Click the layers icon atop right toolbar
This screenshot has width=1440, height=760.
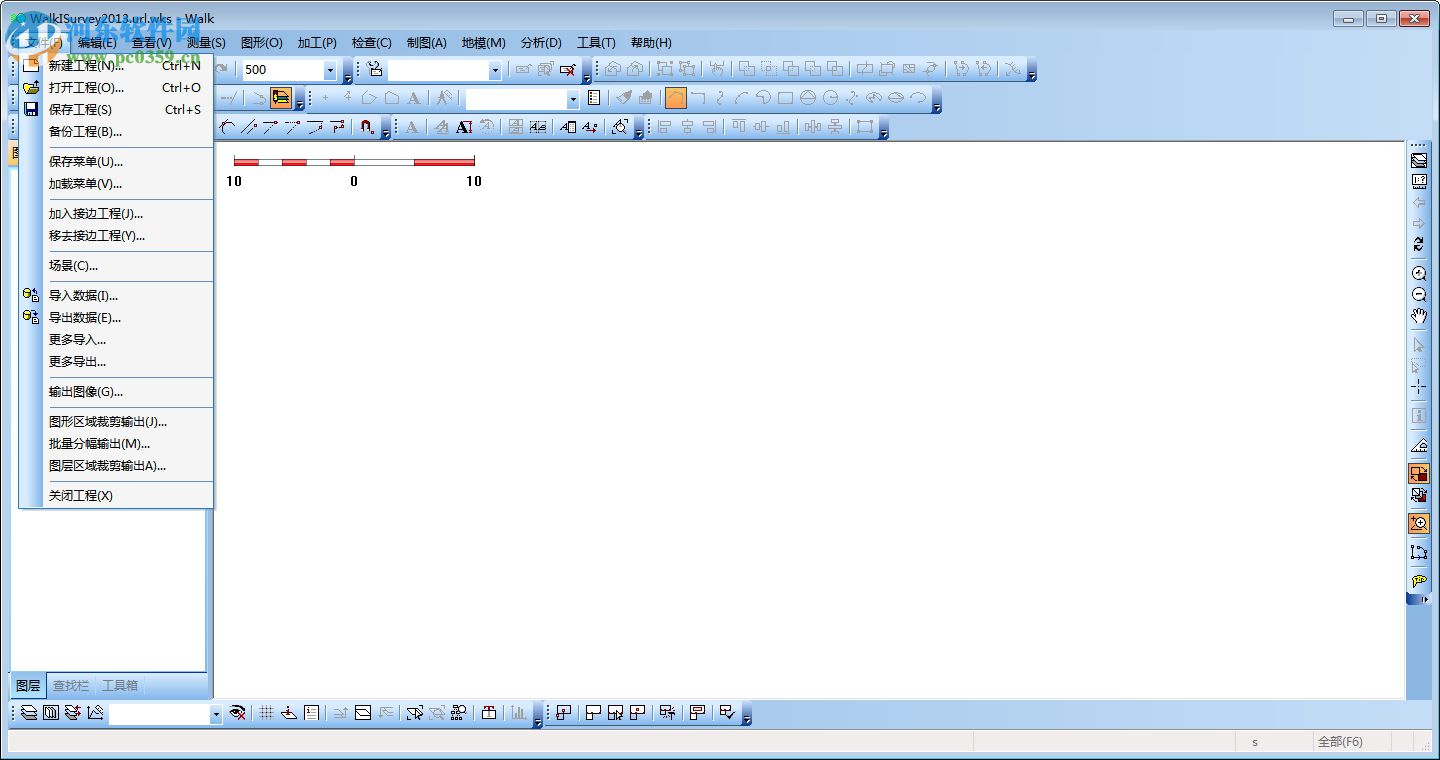point(1418,160)
